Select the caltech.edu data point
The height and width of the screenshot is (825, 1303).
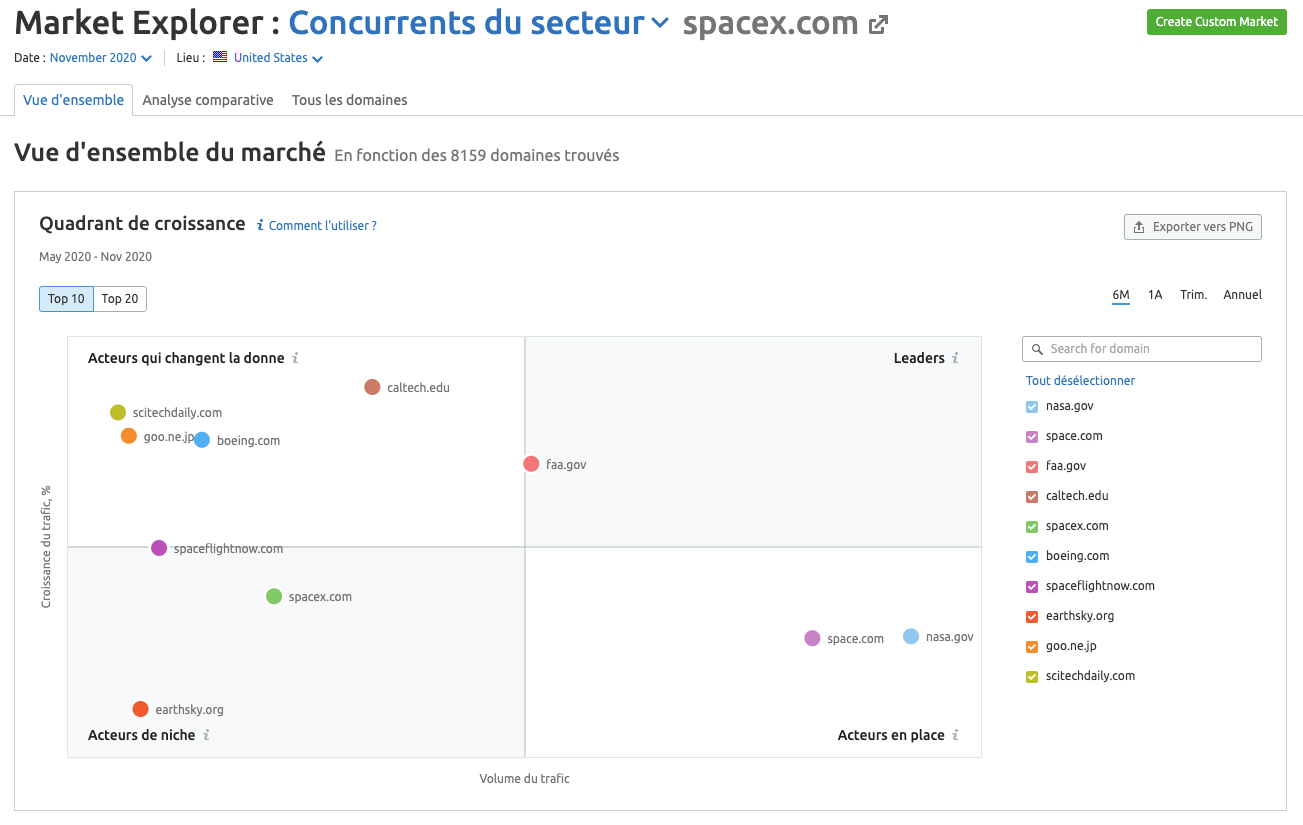pyautogui.click(x=372, y=387)
